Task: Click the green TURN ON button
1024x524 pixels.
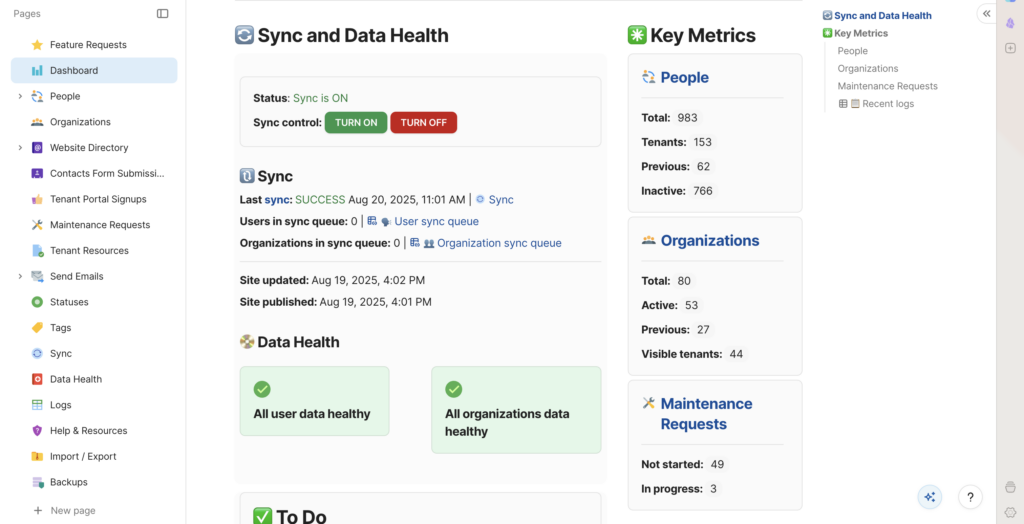Action: (x=356, y=123)
